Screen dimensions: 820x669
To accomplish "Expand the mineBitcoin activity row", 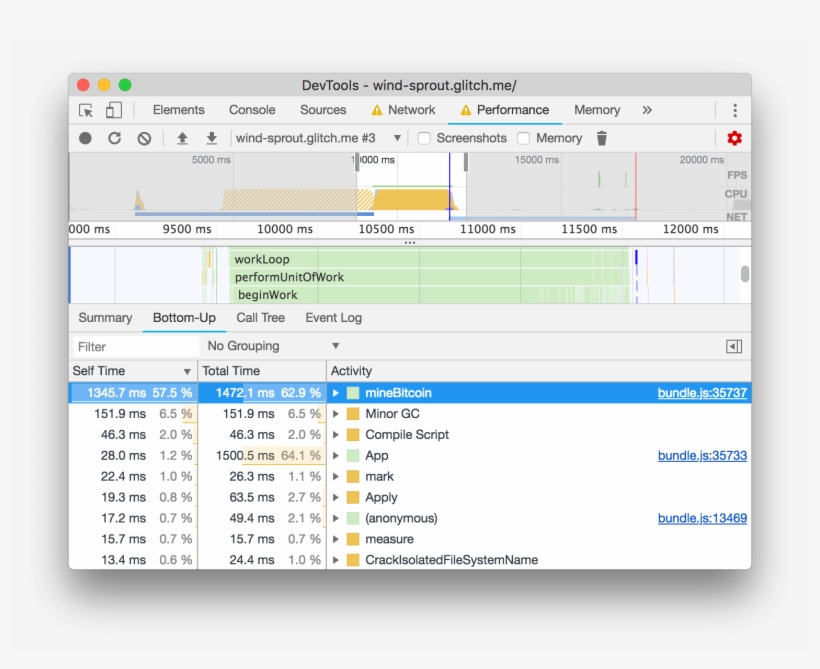I will pos(336,393).
